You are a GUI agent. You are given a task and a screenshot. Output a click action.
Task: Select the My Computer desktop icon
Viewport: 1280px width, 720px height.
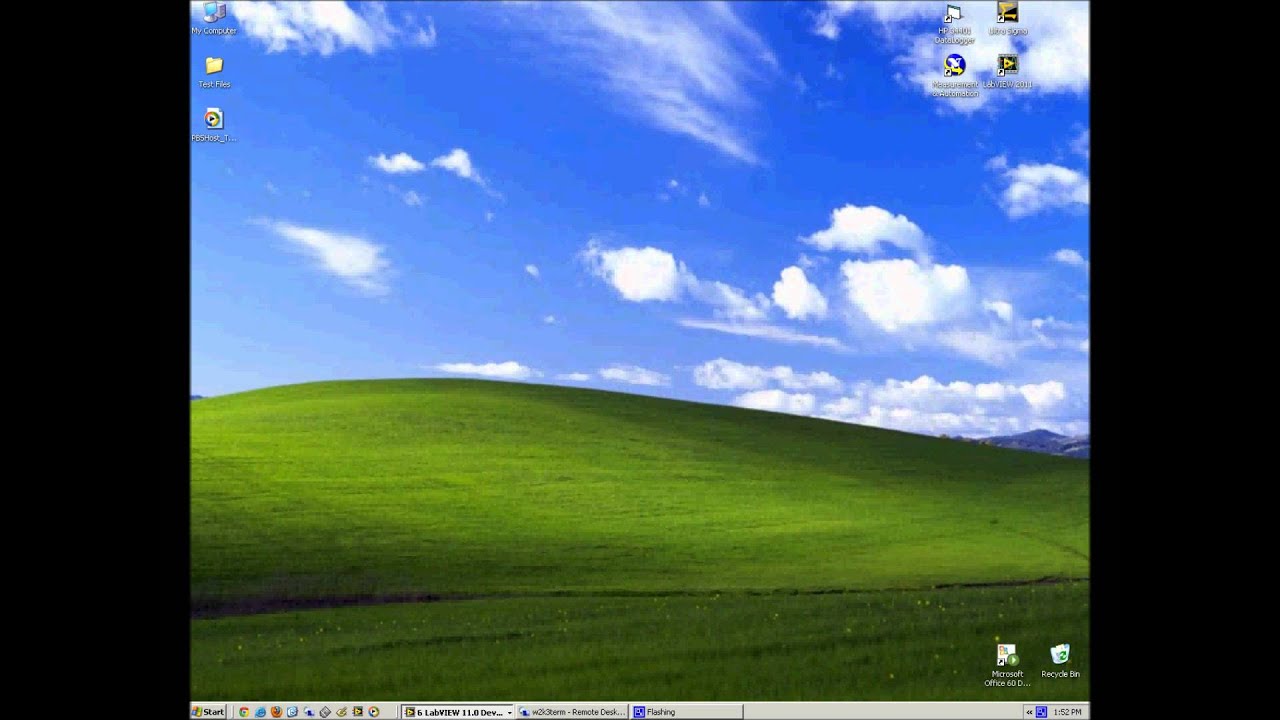pos(214,18)
